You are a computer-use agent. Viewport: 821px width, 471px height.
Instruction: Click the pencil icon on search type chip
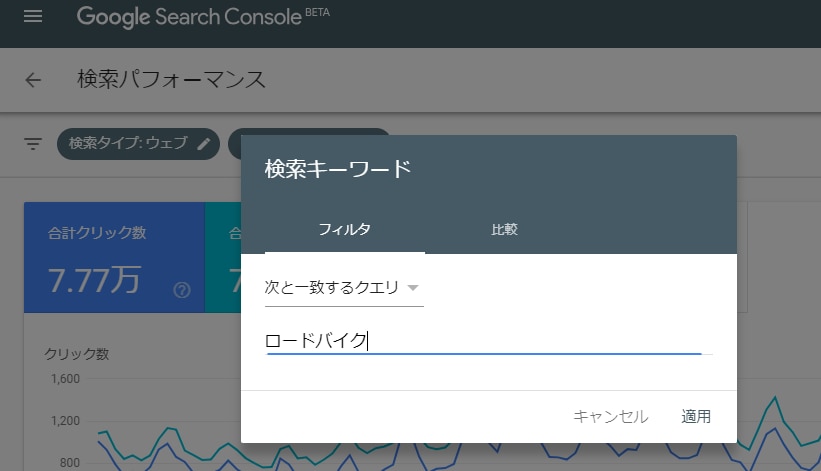(x=204, y=144)
